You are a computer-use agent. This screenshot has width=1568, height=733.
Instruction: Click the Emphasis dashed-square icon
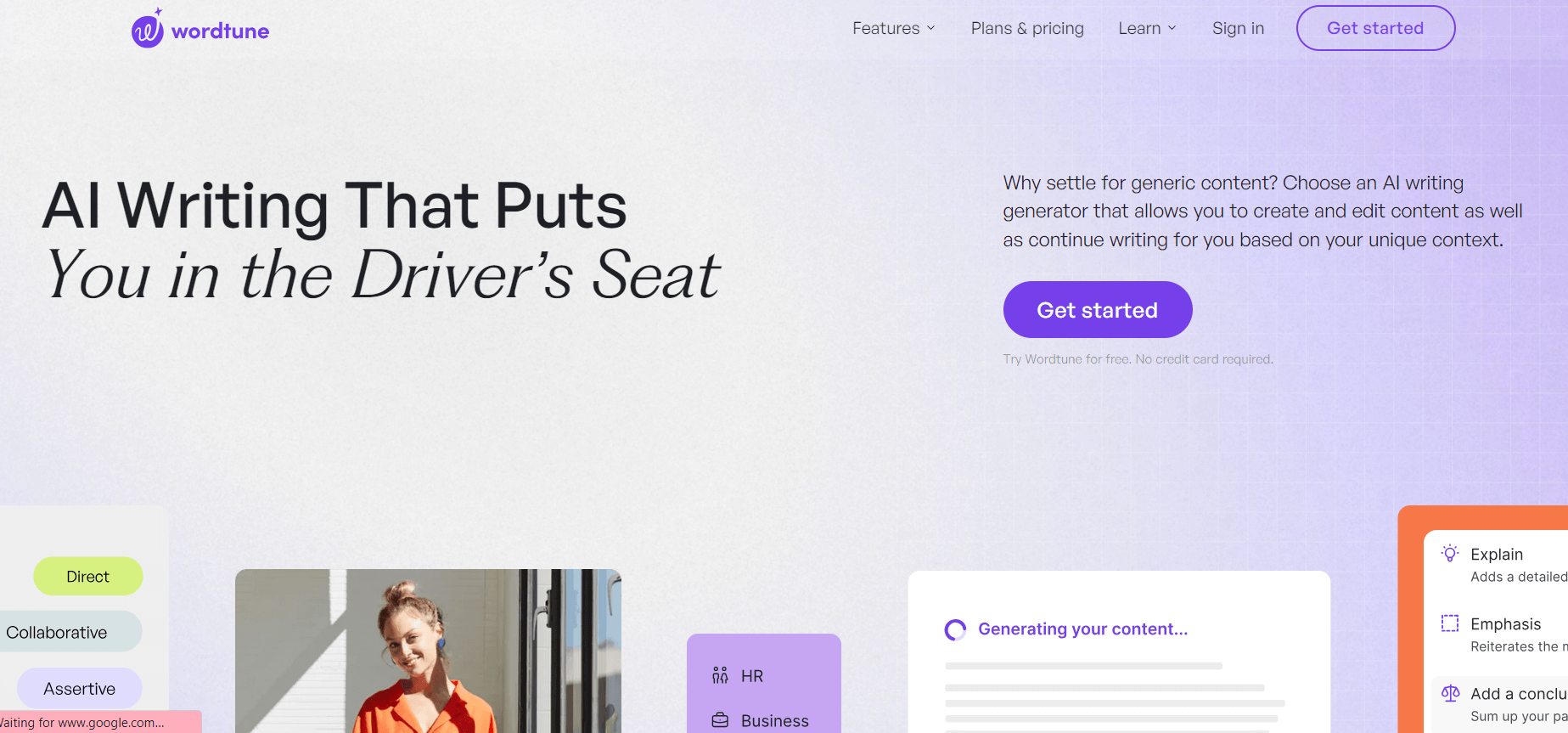[1450, 623]
